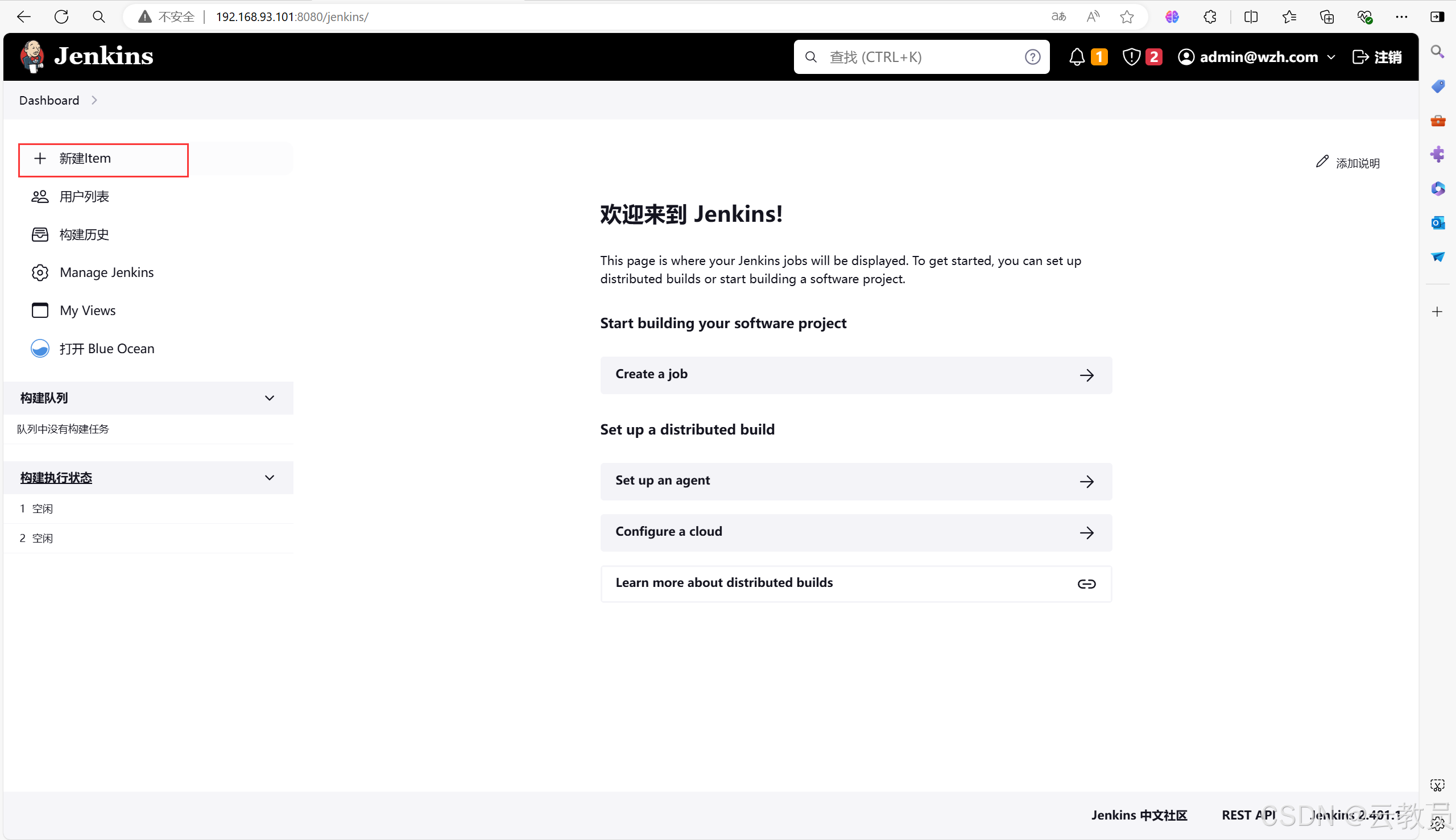
Task: Open browser essentials heart icon
Action: coord(1364,16)
